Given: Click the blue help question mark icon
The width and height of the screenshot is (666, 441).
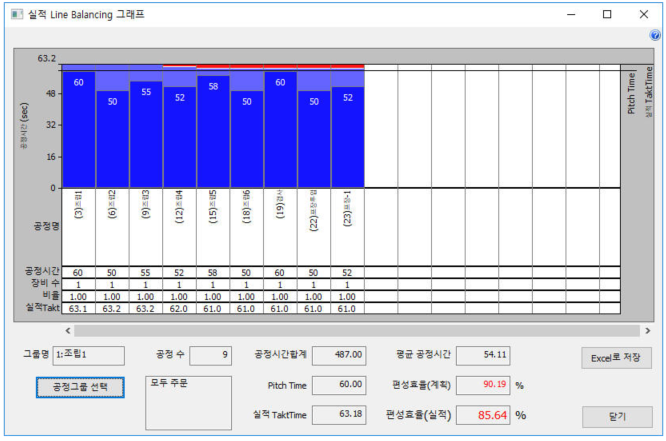Looking at the screenshot, I should pos(655,35).
